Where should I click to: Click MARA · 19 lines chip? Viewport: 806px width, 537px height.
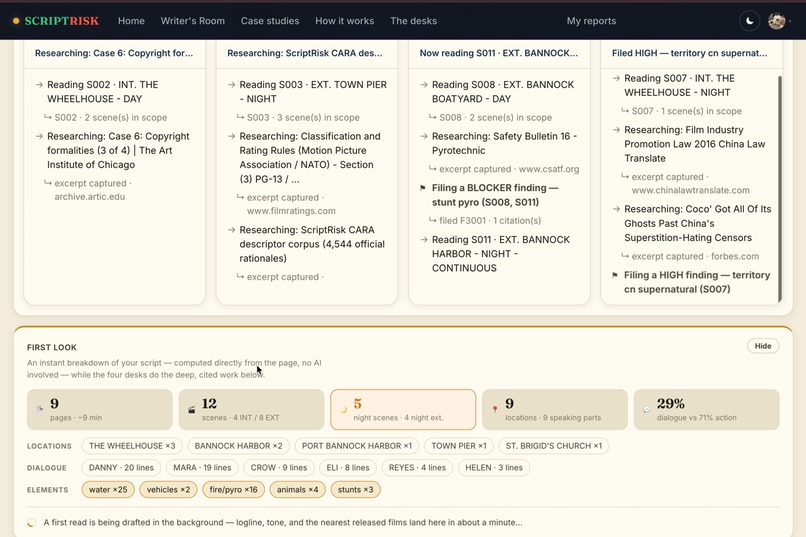click(202, 468)
